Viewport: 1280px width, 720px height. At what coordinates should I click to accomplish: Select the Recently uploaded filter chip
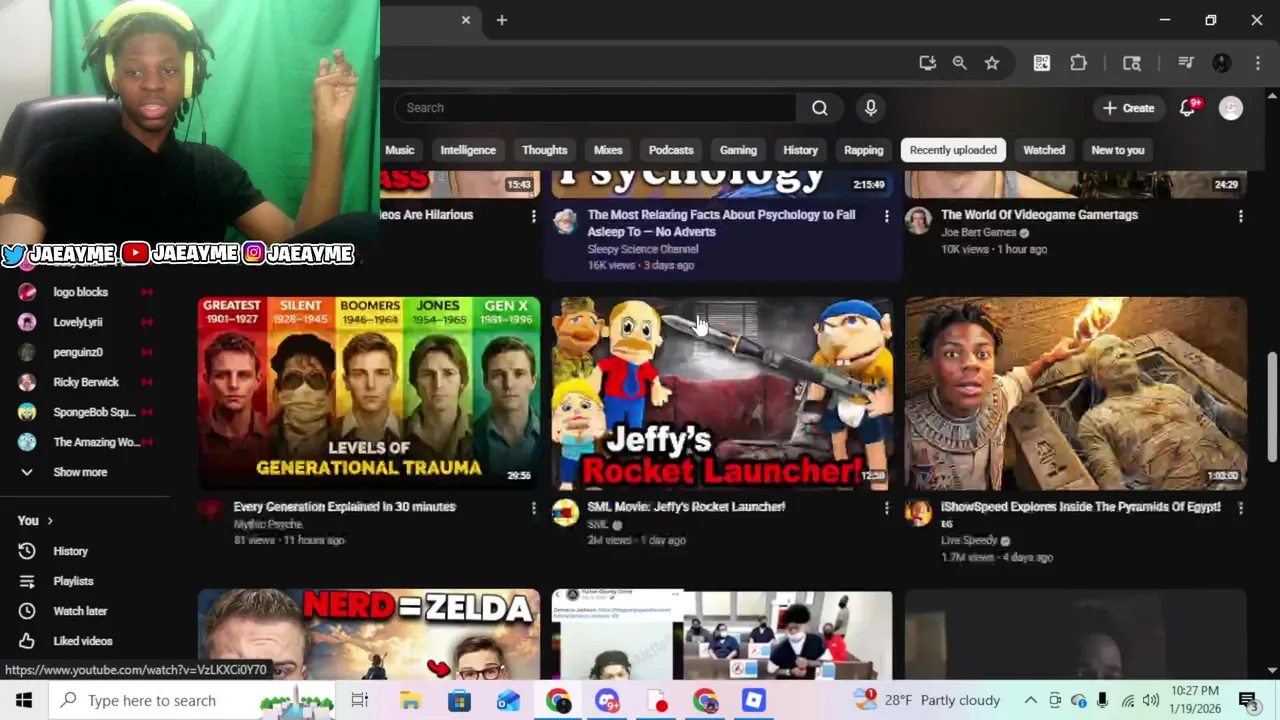(x=953, y=150)
